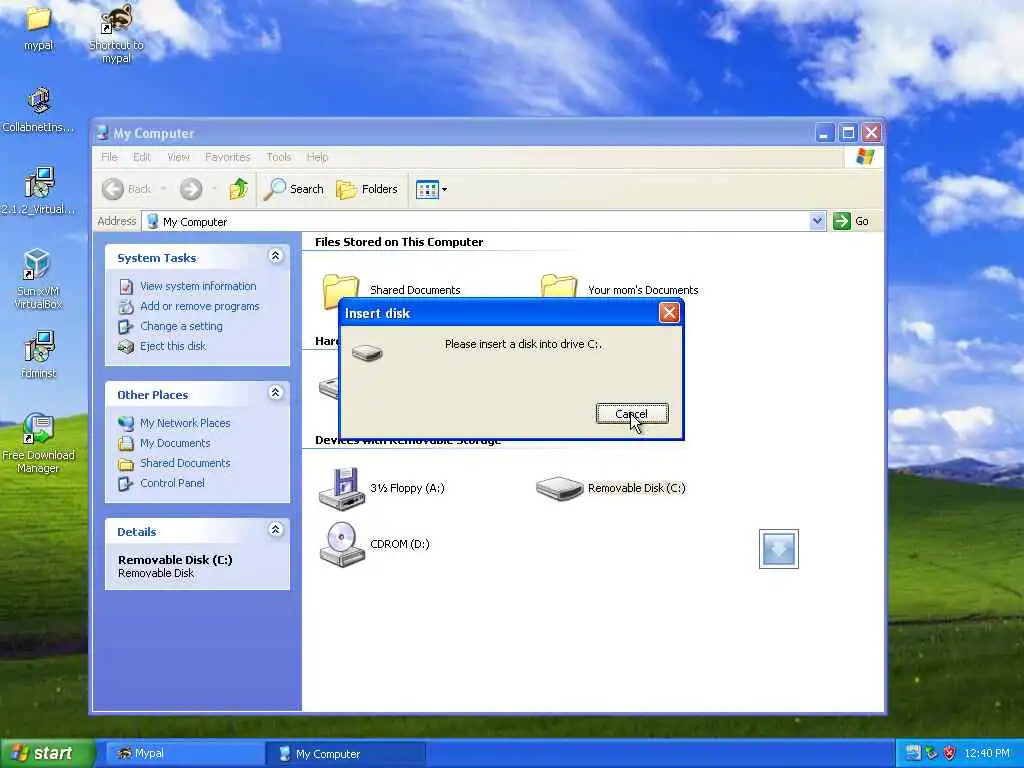Collapse the Details panel

(276, 530)
